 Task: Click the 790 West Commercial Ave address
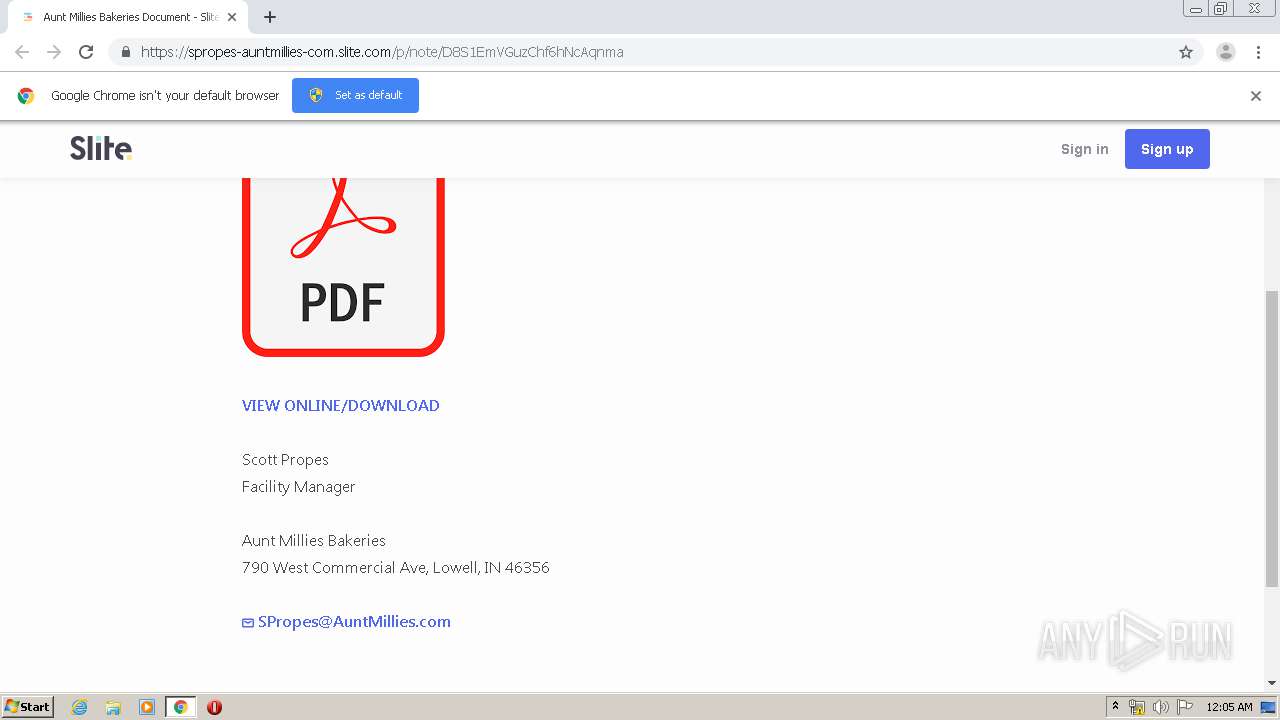(395, 567)
